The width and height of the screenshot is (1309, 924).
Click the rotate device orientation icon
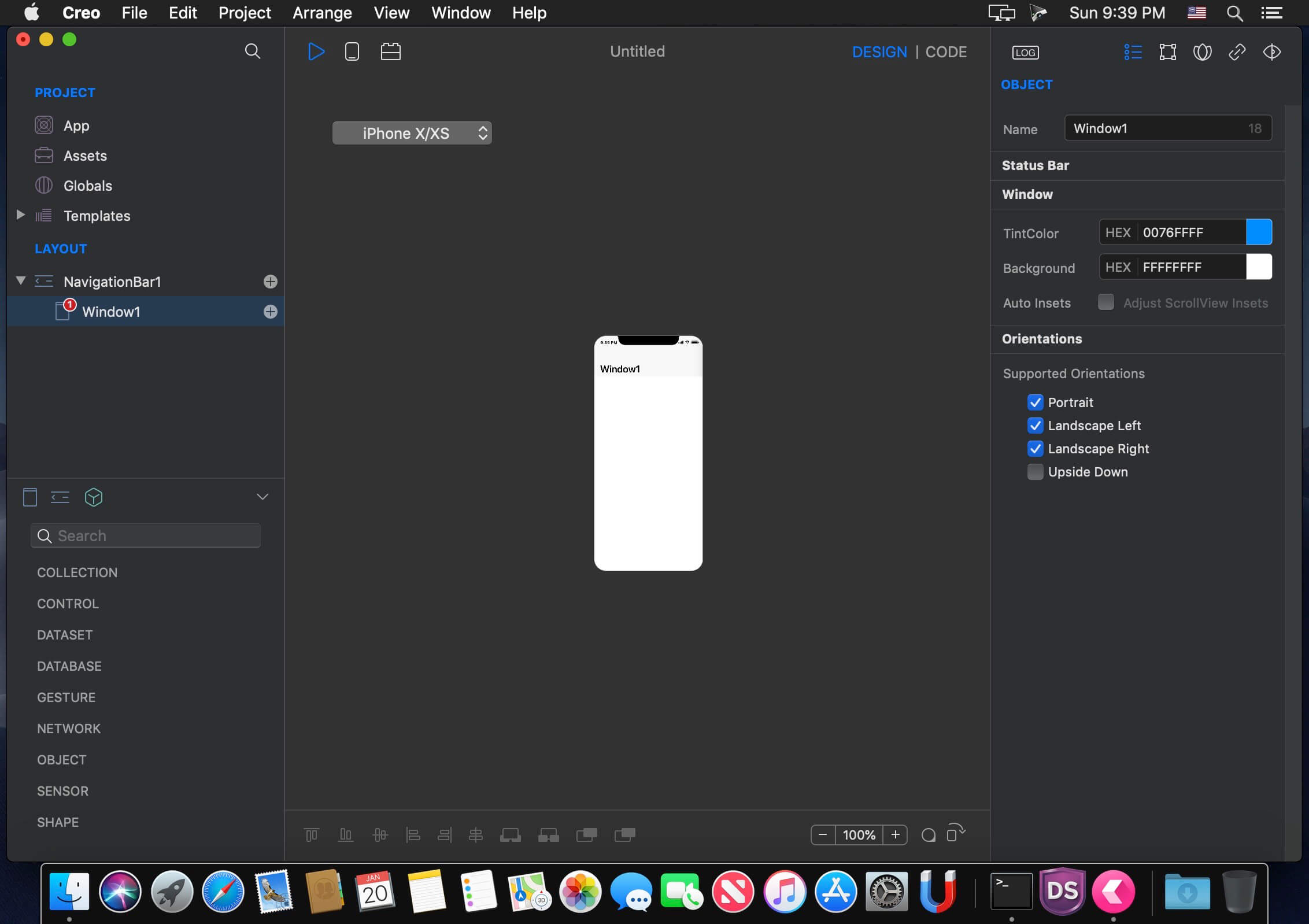click(956, 833)
